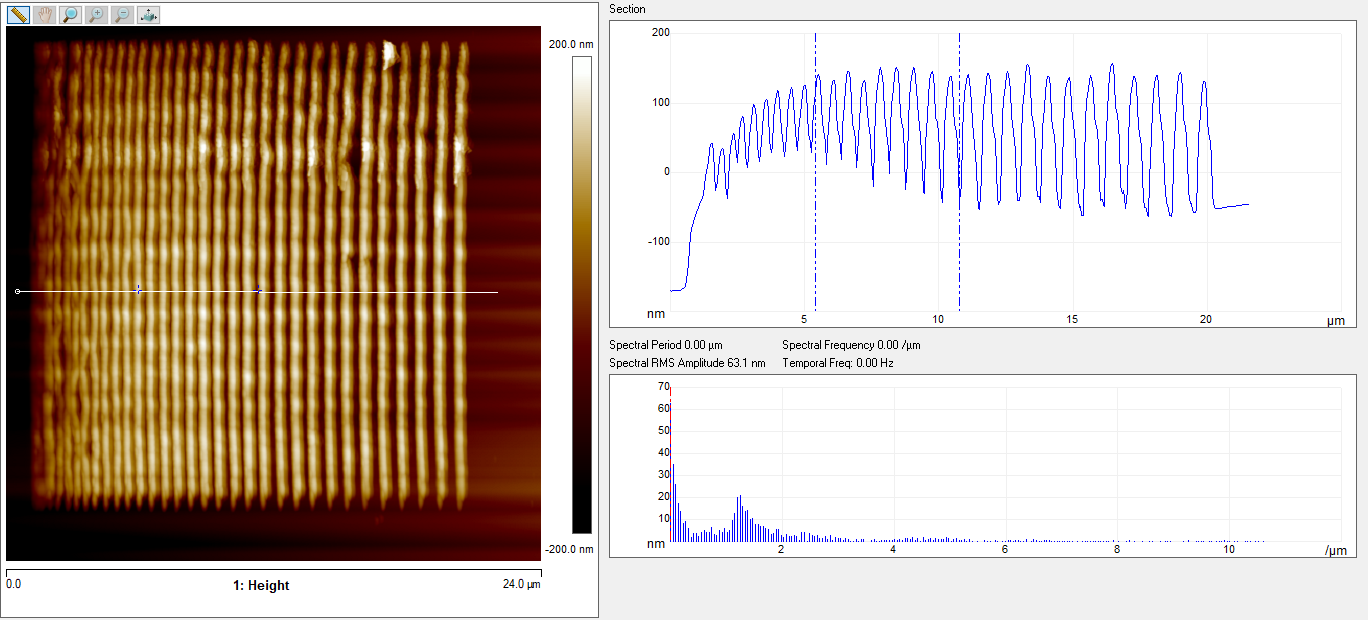Activate the hand pan tool
This screenshot has width=1368, height=620.
[45, 15]
